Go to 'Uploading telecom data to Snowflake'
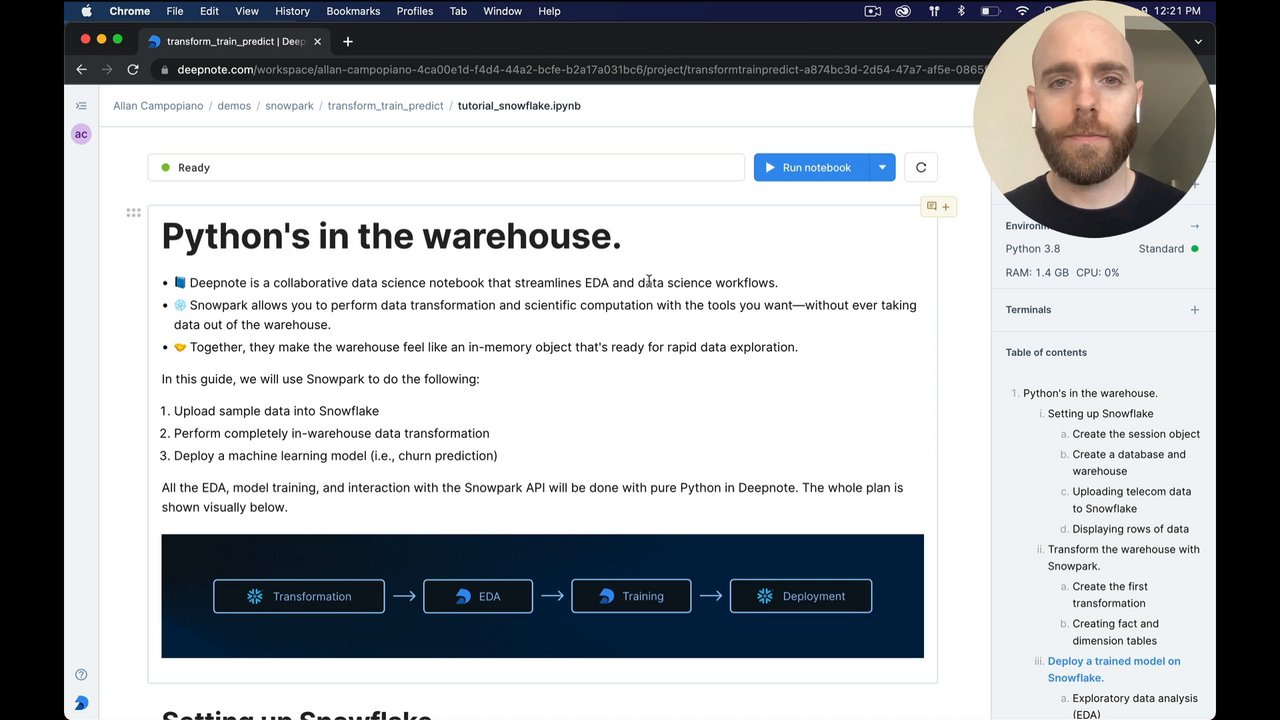This screenshot has width=1280, height=720. pos(1132,500)
